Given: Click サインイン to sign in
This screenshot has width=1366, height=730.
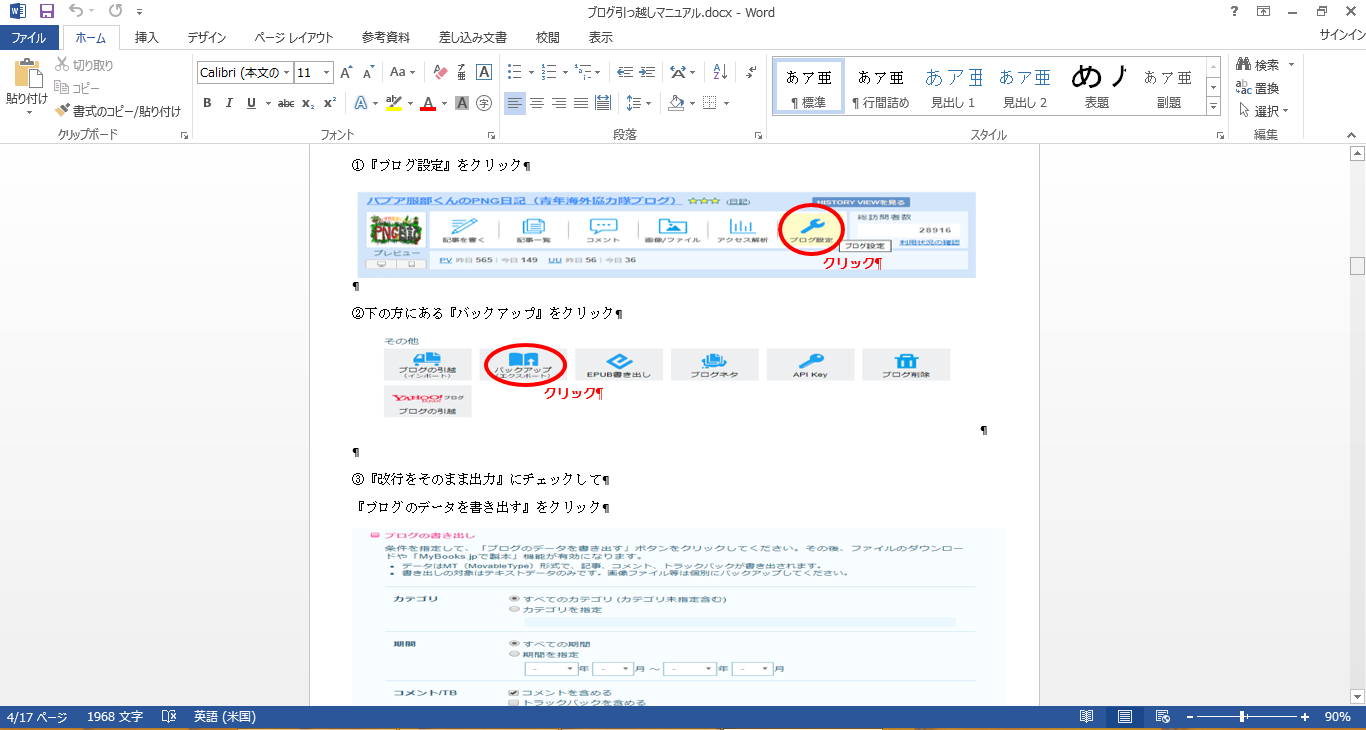Looking at the screenshot, I should 1342,34.
